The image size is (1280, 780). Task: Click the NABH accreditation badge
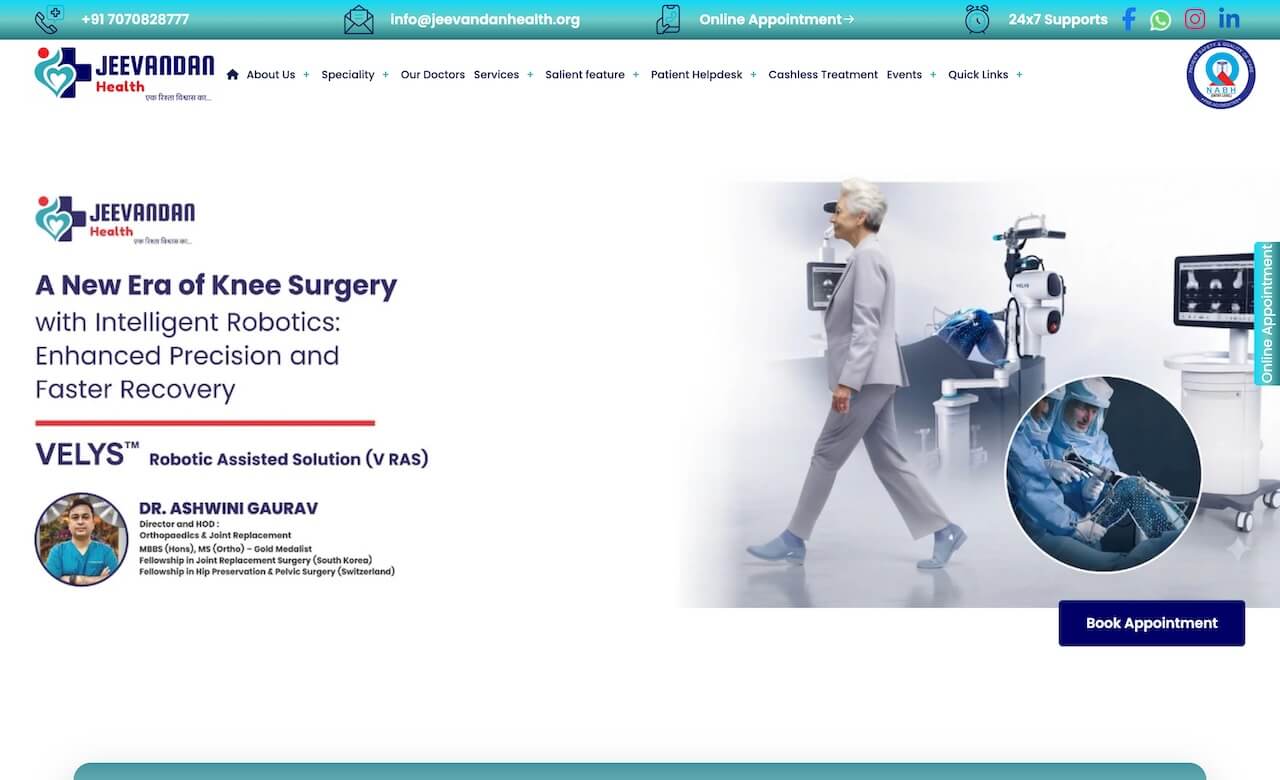click(1220, 74)
